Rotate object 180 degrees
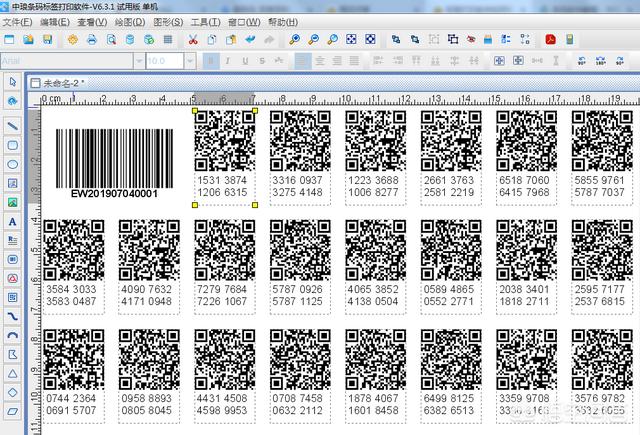 pos(601,61)
